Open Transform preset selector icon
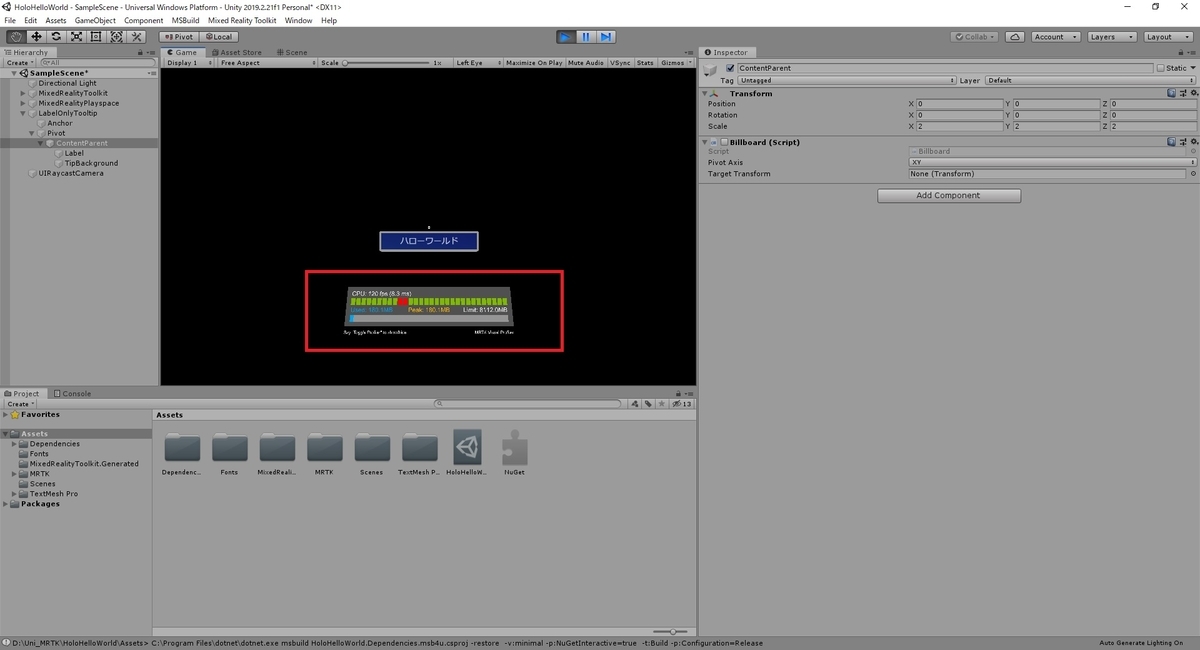1200x650 pixels. [1182, 93]
